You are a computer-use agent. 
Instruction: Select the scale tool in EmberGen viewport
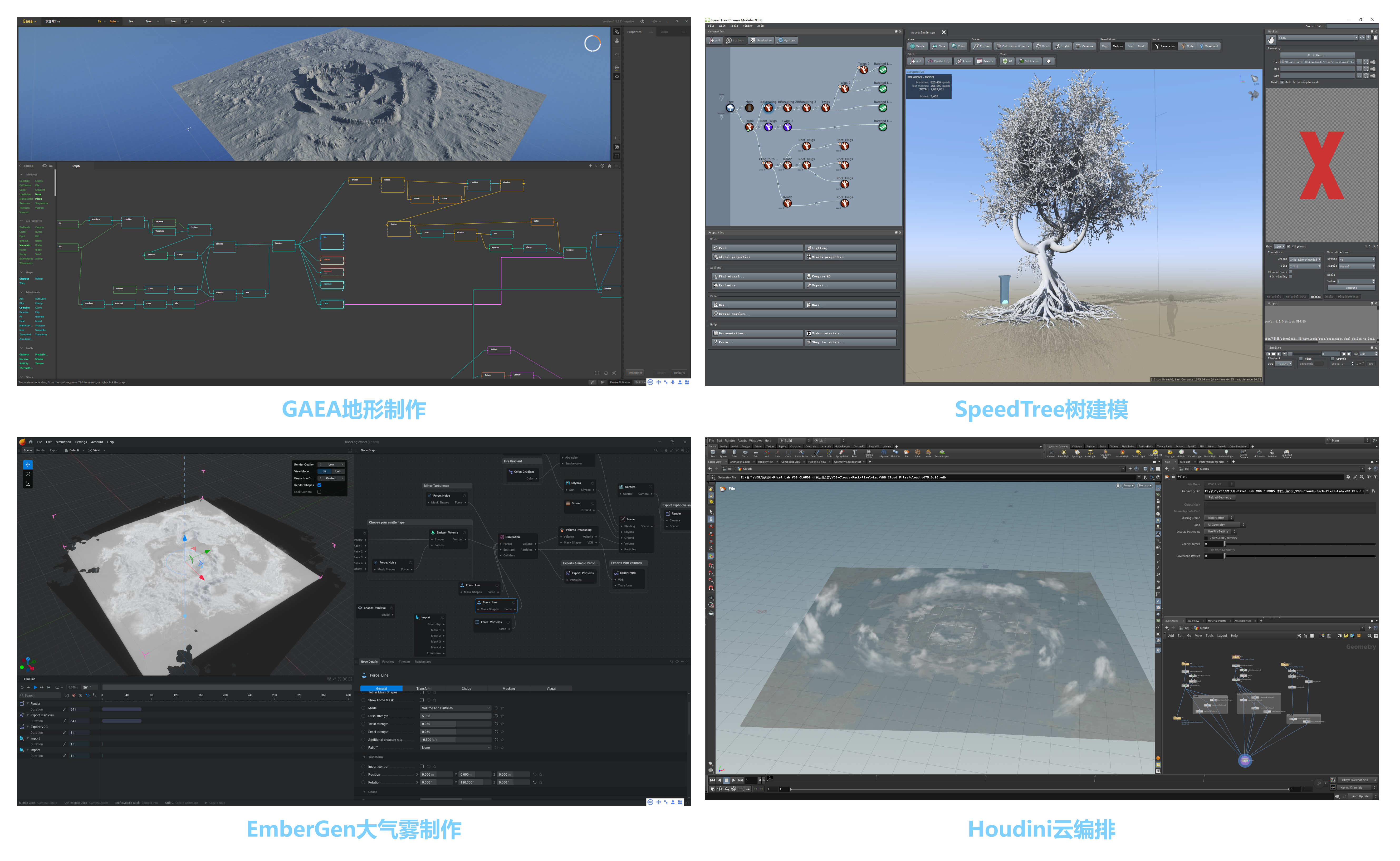pos(28,484)
